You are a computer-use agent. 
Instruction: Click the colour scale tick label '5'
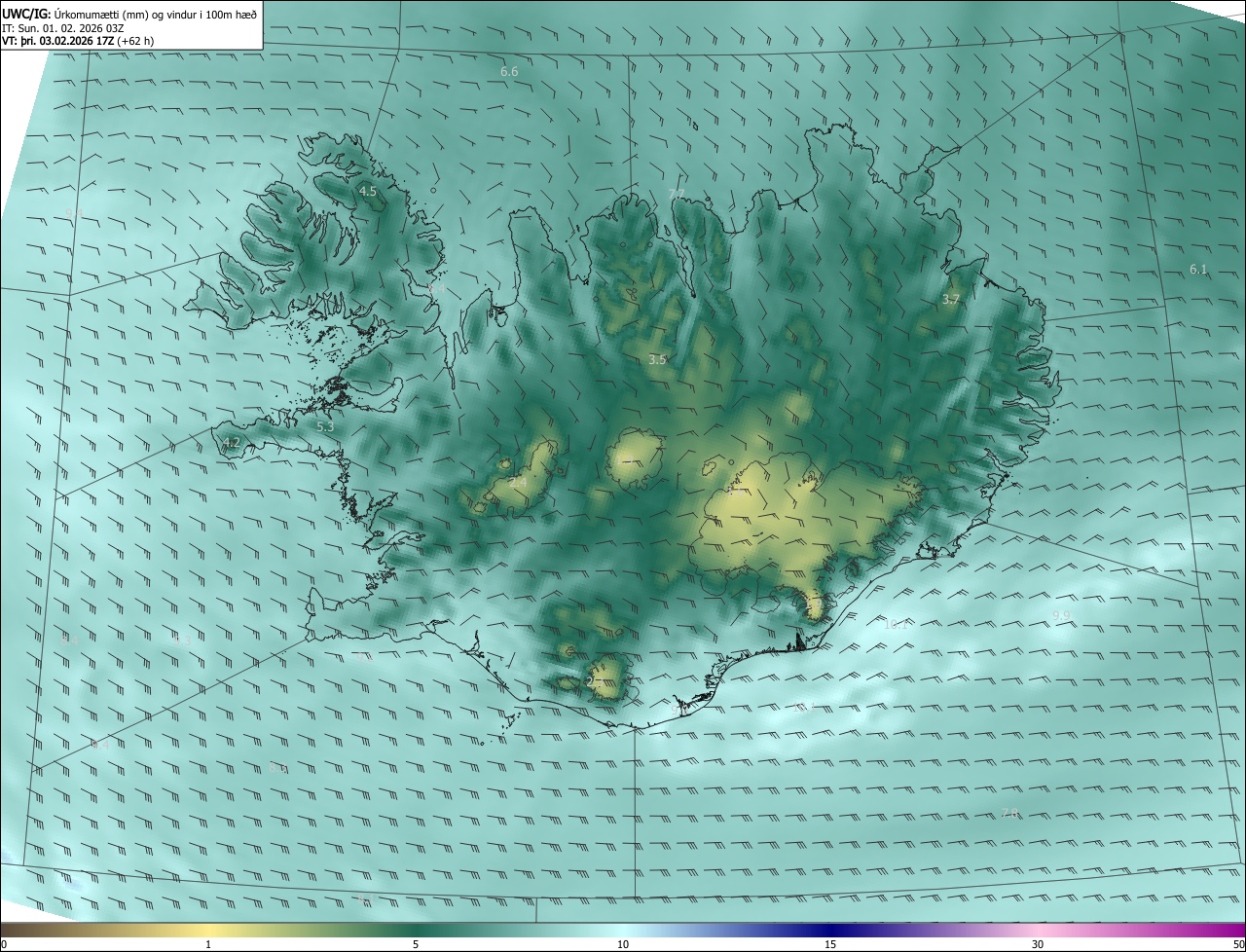416,944
